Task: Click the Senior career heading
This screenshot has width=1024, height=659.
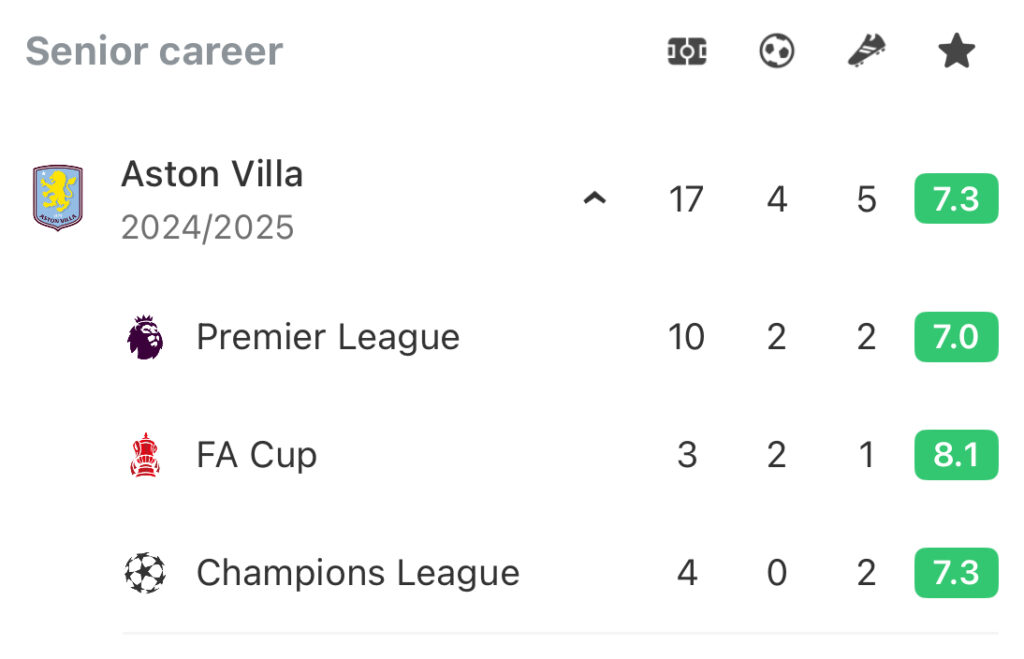Action: coord(154,51)
